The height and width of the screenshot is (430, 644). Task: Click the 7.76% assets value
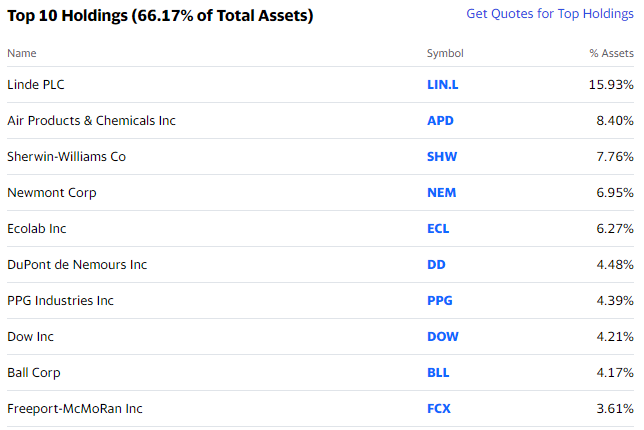(615, 156)
